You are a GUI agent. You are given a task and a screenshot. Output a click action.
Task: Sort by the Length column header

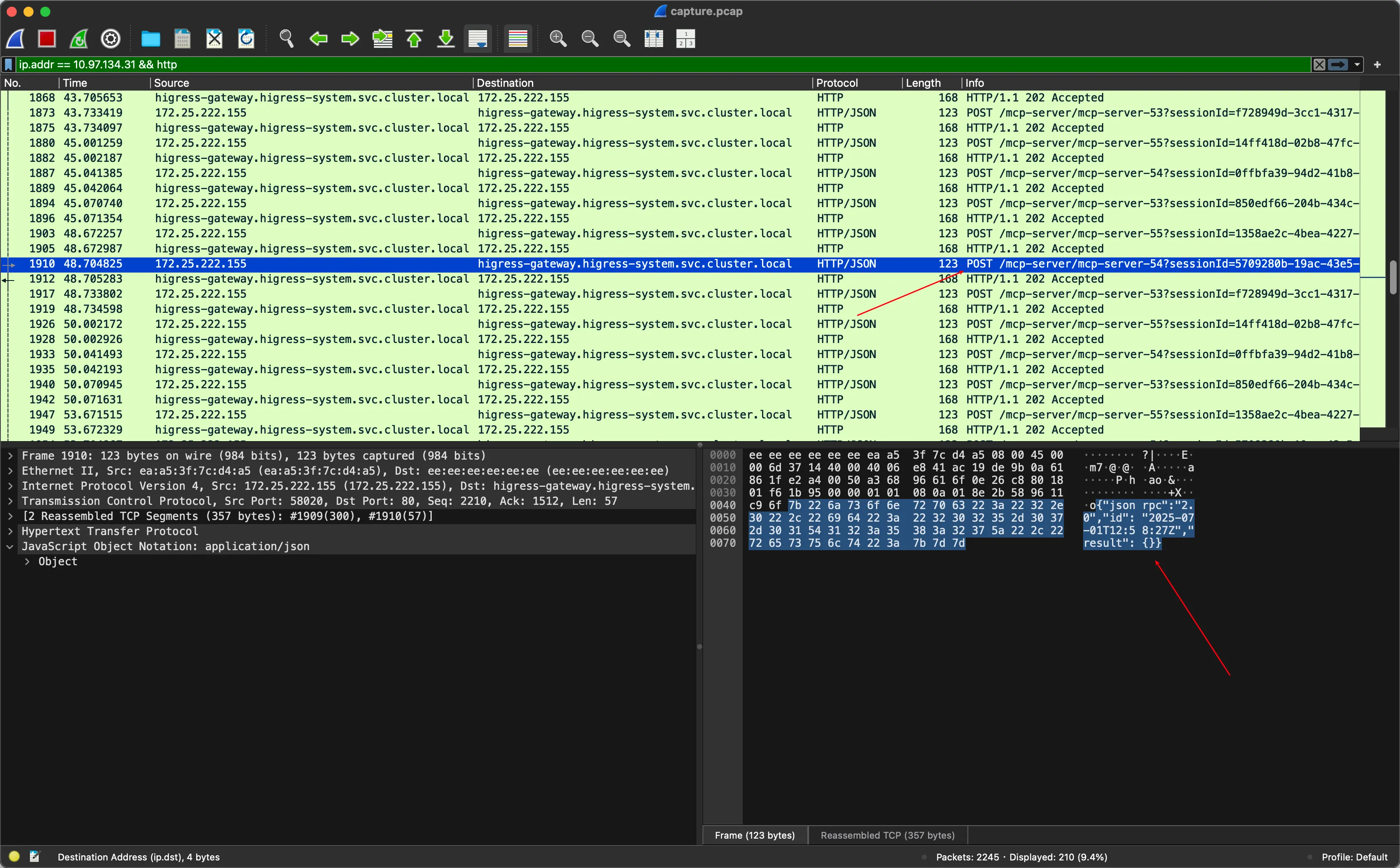point(932,83)
